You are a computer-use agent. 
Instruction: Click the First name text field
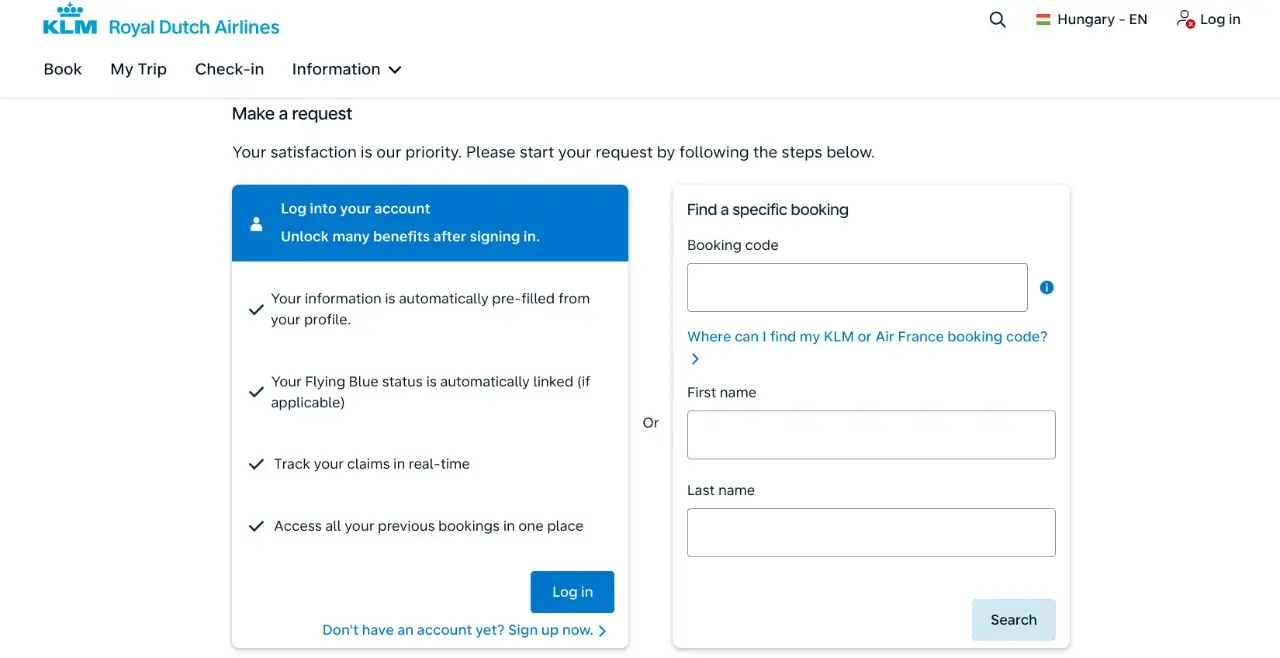[871, 435]
